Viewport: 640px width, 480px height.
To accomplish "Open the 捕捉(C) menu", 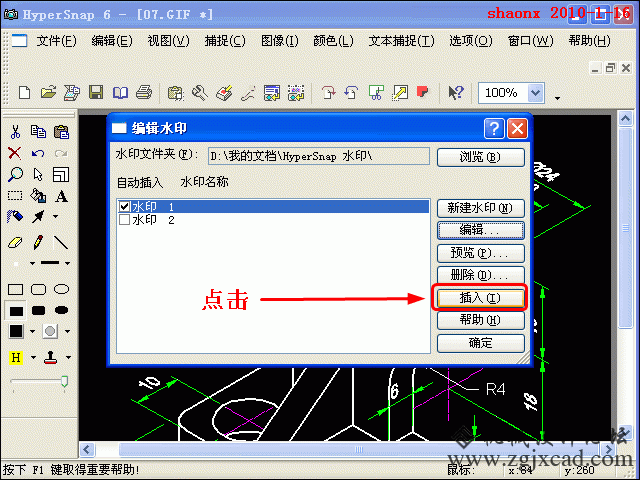I will 225,41.
